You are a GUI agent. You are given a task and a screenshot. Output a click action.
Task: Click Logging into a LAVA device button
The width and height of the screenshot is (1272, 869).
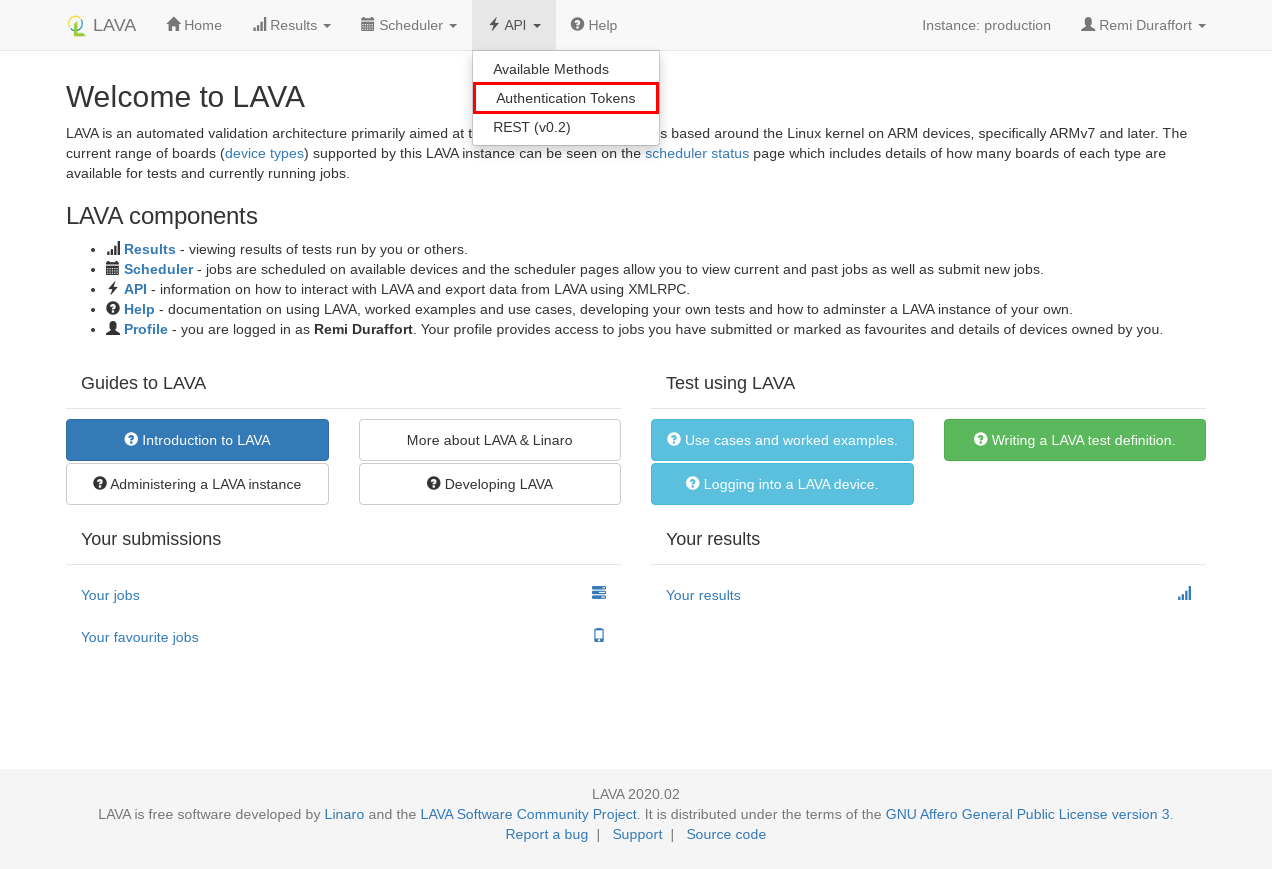[782, 484]
